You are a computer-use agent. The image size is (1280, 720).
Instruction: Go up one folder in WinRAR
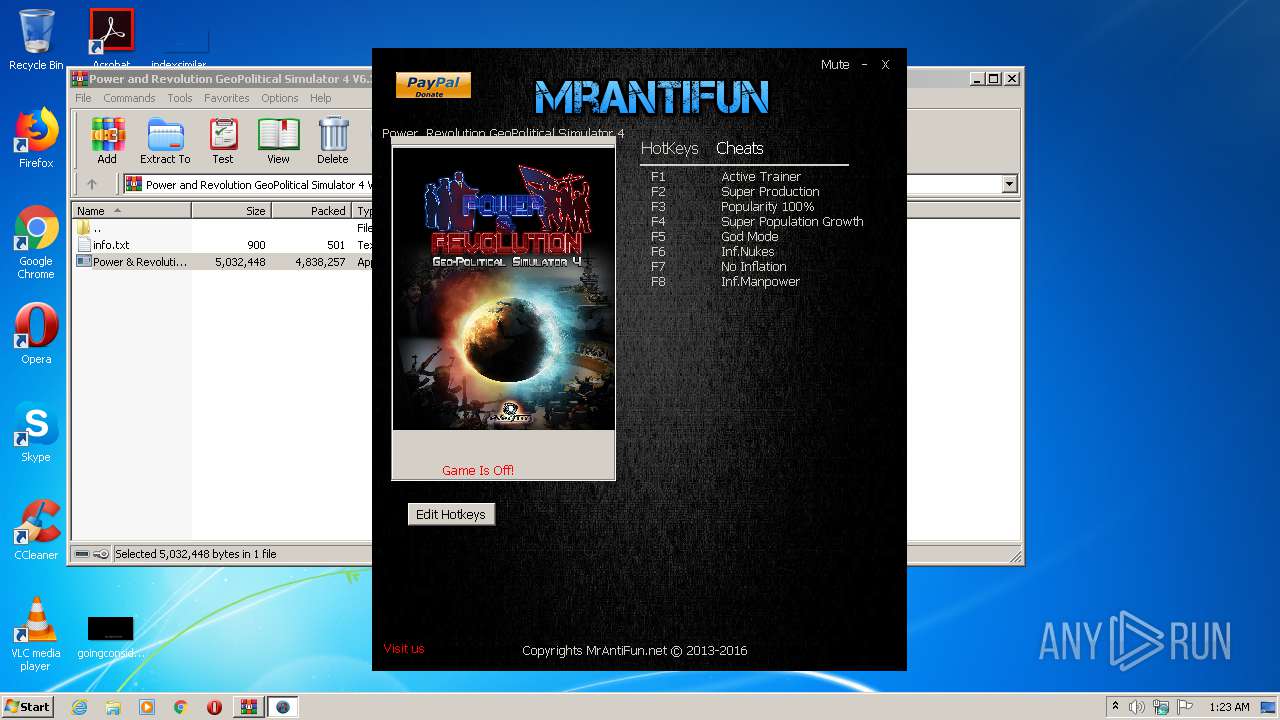(92, 184)
